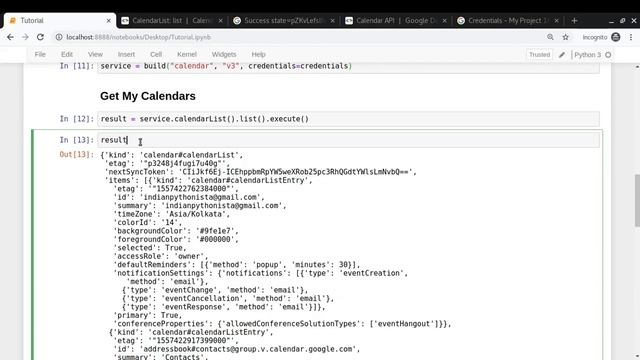Switch to the Success state tab
This screenshot has width=640, height=360.
(x=283, y=20)
